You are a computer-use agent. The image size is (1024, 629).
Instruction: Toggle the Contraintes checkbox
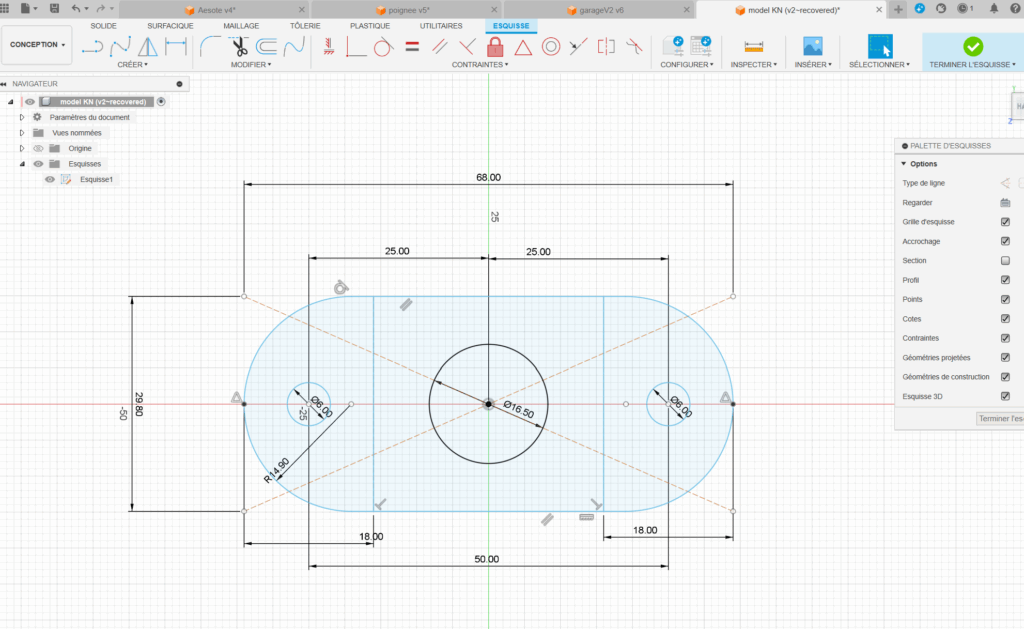click(1005, 338)
